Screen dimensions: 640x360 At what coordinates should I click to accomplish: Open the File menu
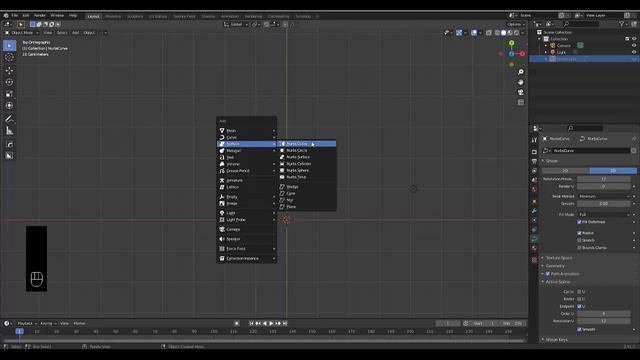(x=14, y=16)
